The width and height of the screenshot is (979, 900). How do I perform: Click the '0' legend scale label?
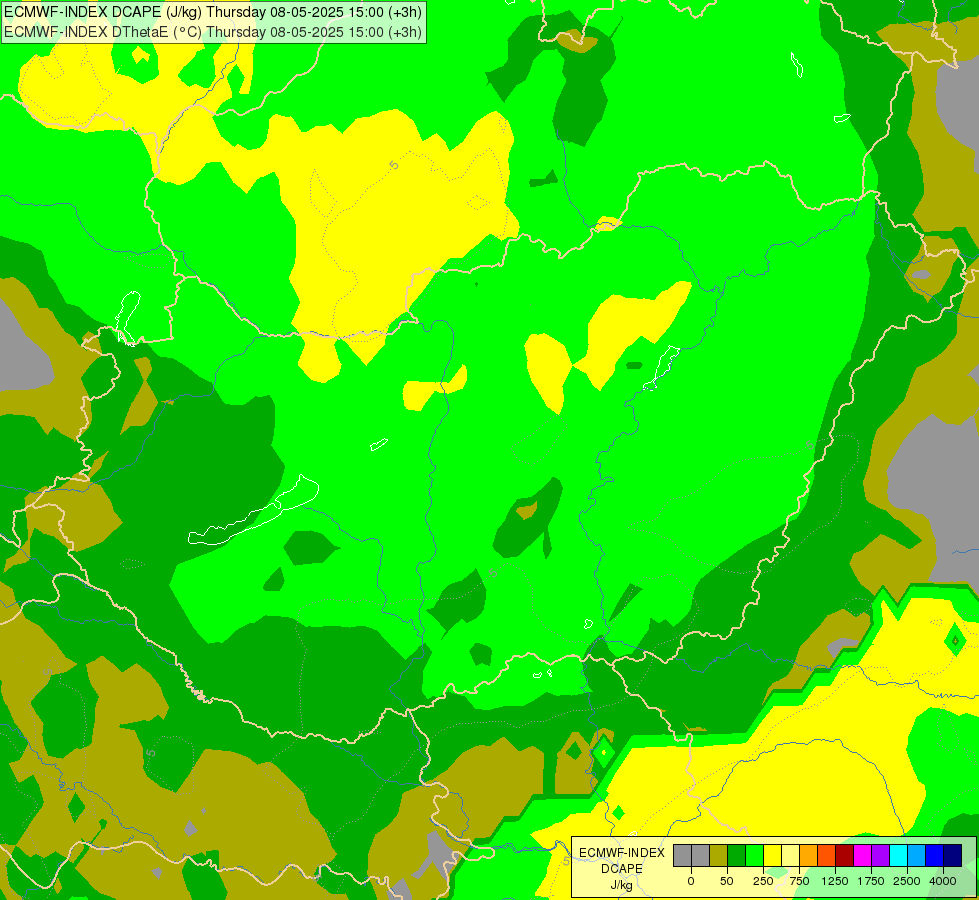(691, 881)
